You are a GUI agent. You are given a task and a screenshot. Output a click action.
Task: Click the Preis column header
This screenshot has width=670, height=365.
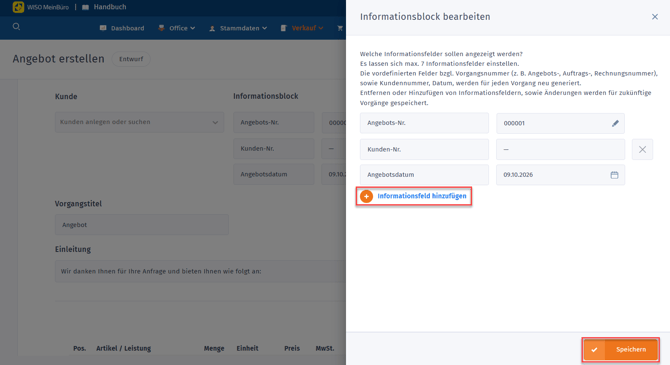coord(292,348)
